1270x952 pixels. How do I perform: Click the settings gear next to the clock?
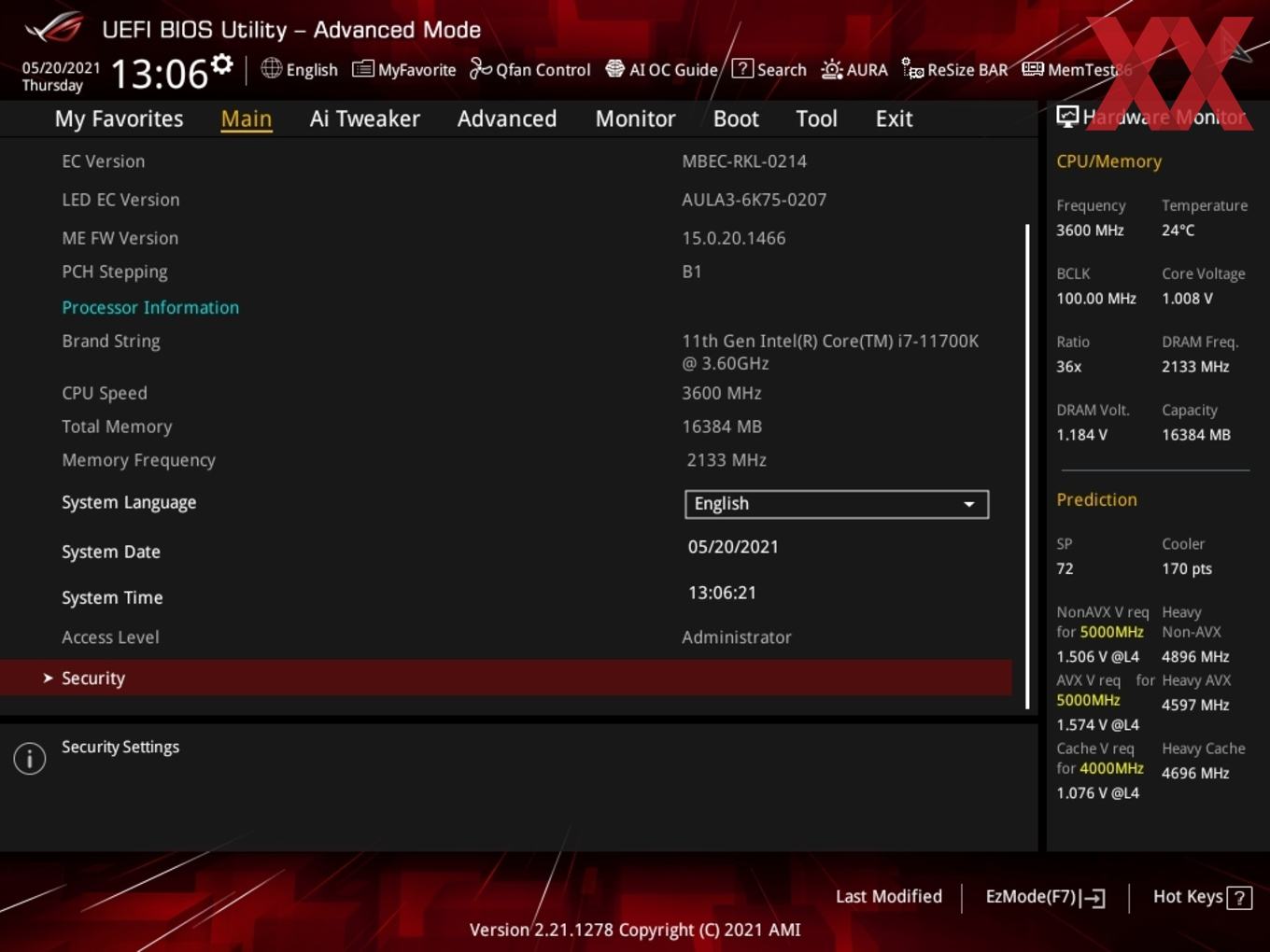222,63
